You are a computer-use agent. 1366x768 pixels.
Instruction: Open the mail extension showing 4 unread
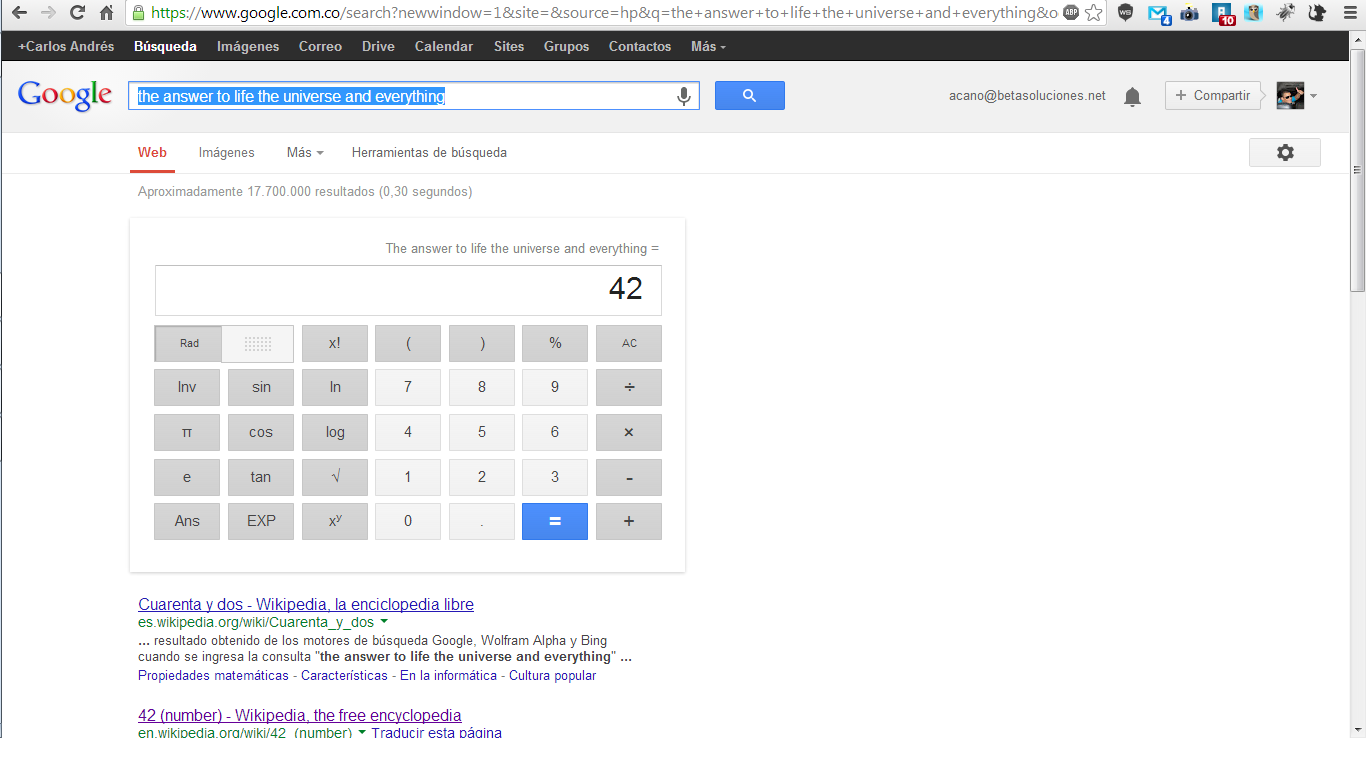pyautogui.click(x=1159, y=14)
